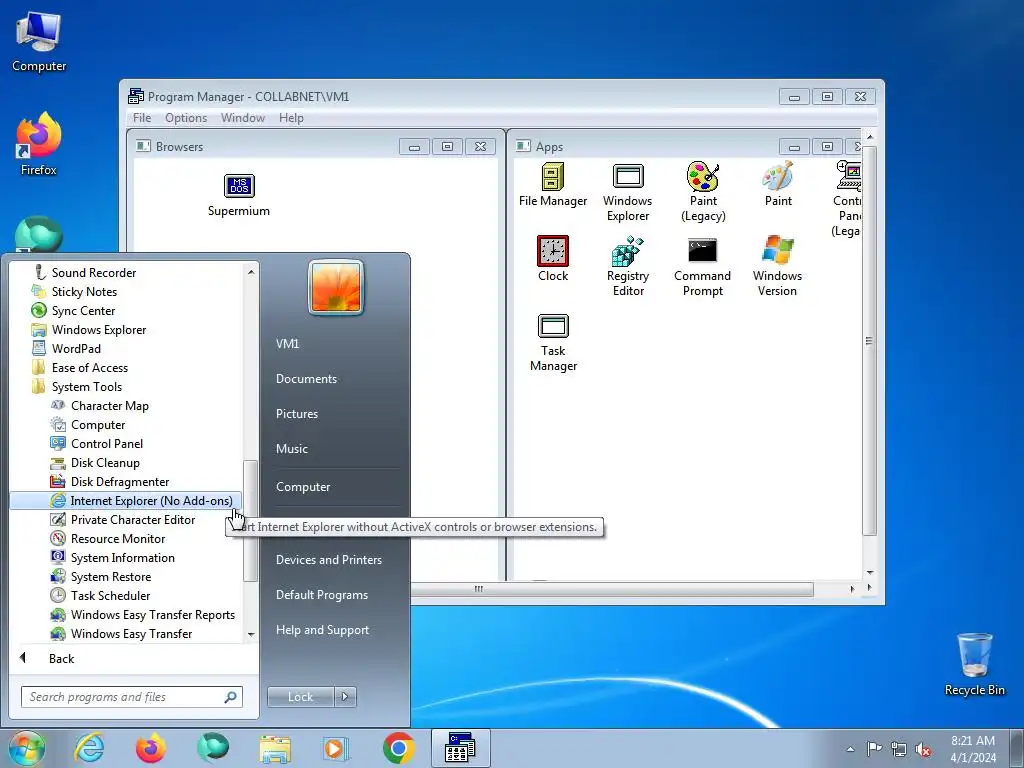Start Internet Explorer (No Add-ons)

click(126, 500)
